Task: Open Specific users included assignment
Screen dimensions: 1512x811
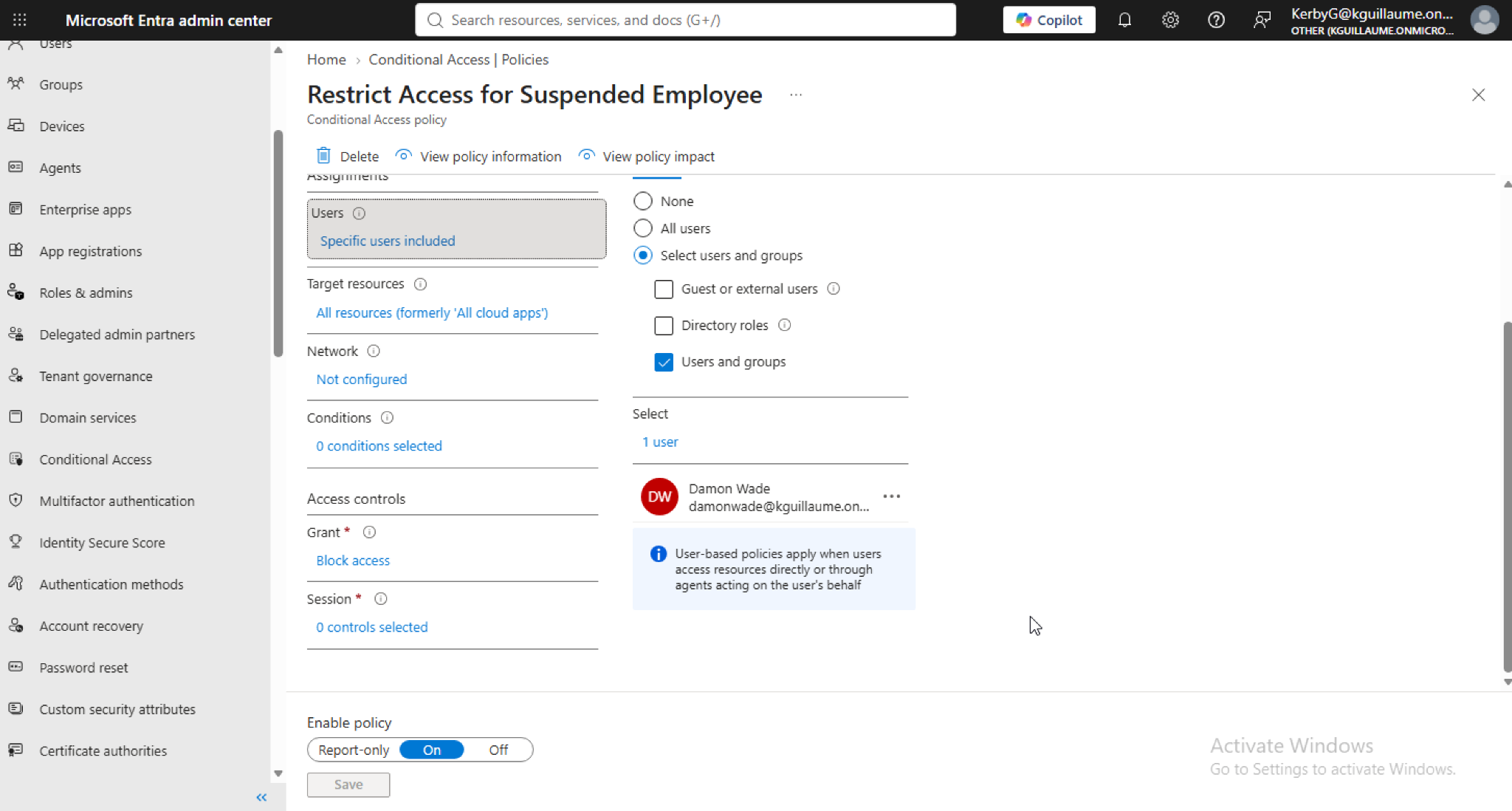Action: tap(388, 241)
